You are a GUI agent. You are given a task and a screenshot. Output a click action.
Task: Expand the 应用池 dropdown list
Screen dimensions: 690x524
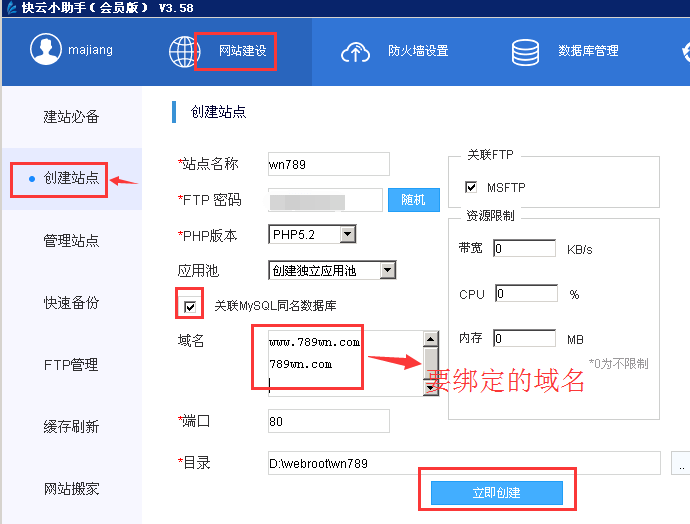(388, 270)
